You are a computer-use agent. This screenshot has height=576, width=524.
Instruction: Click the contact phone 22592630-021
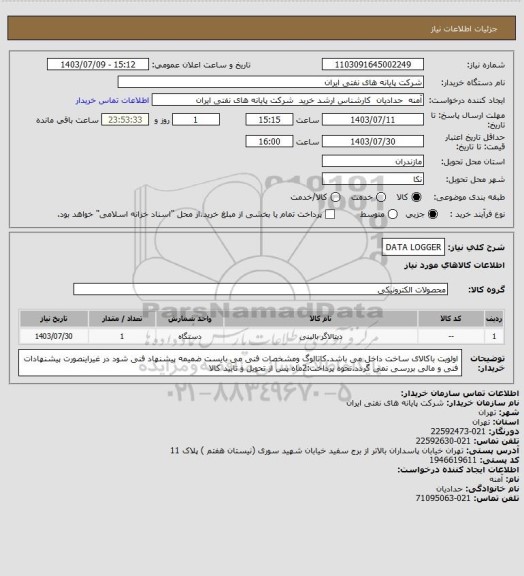click(x=443, y=441)
